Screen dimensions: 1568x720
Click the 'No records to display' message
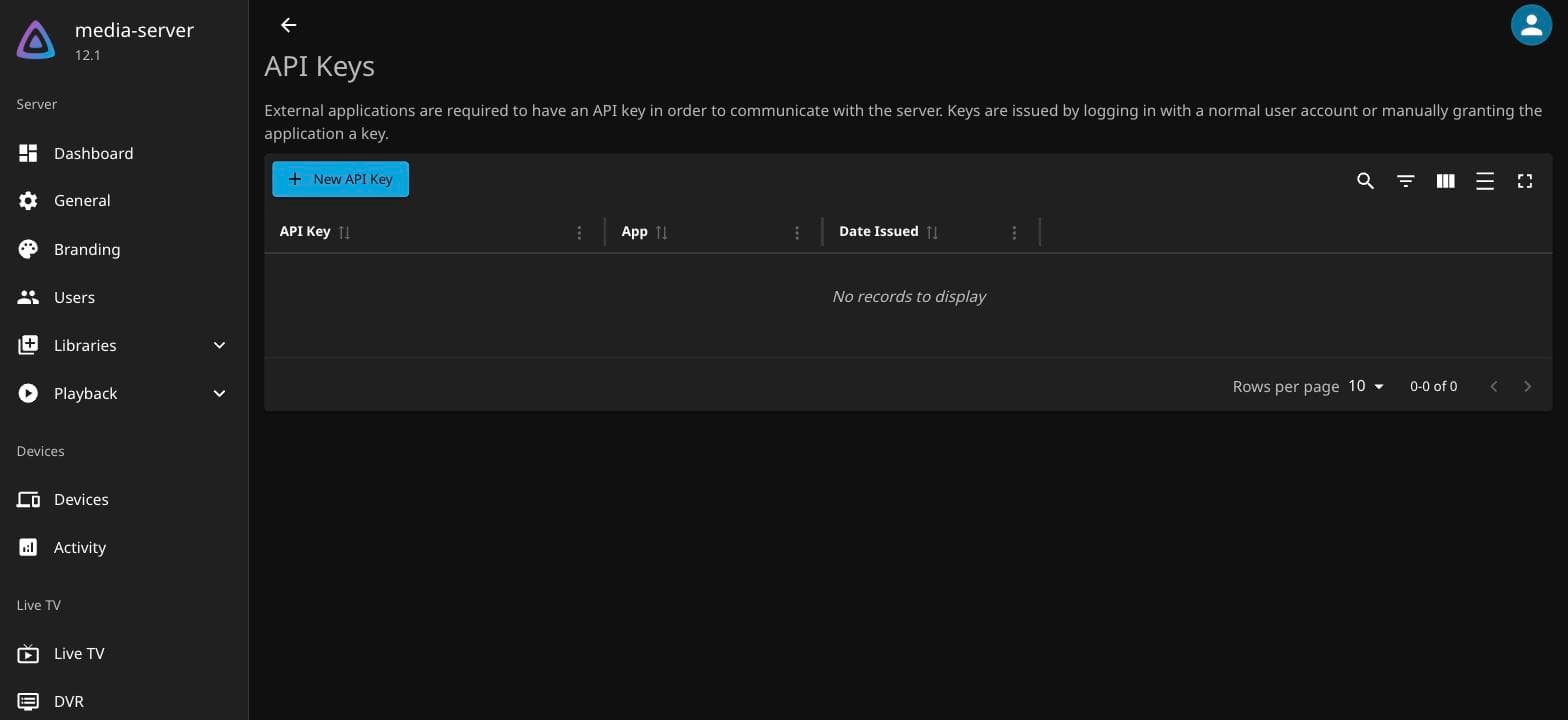(x=909, y=296)
